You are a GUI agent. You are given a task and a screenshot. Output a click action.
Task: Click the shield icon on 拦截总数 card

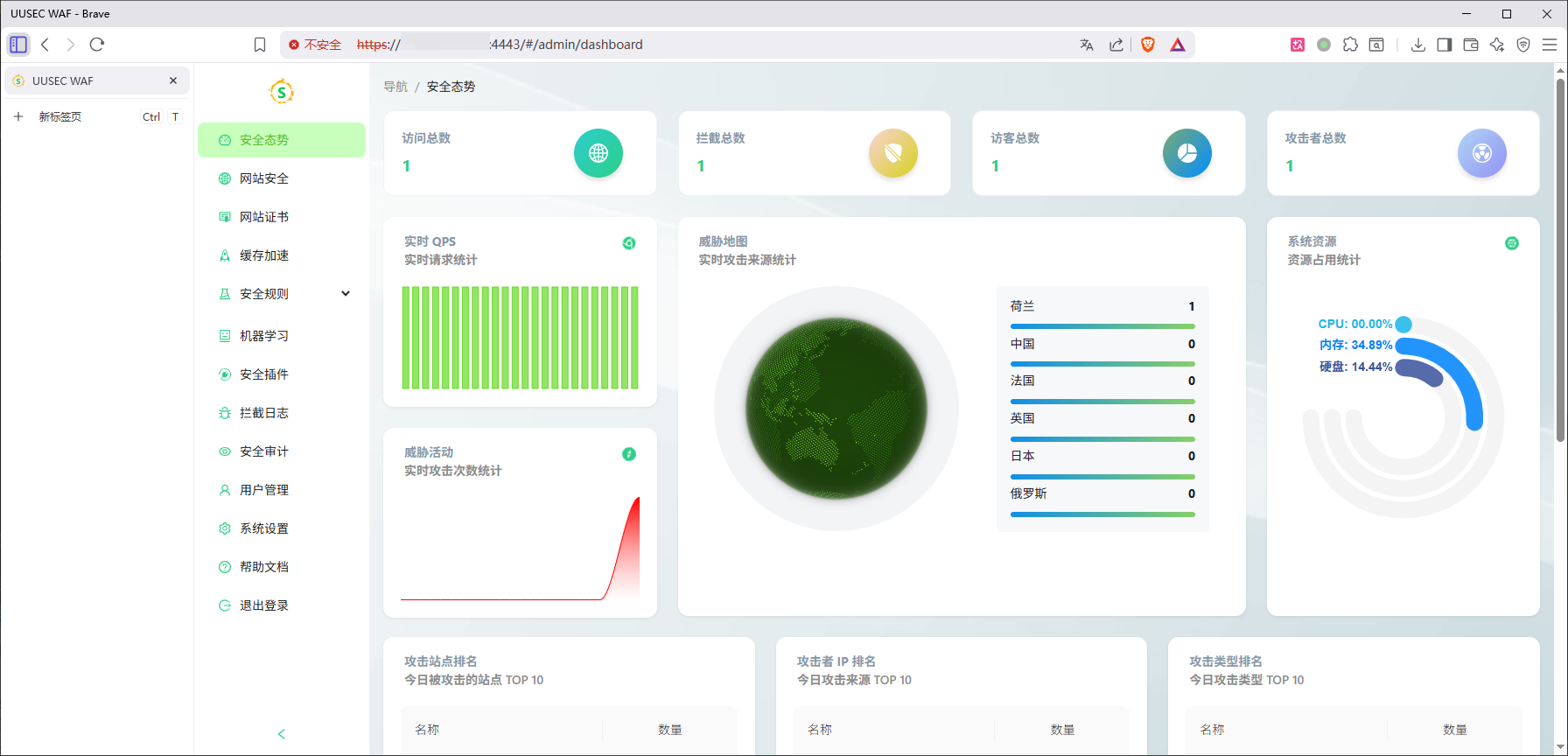893,153
